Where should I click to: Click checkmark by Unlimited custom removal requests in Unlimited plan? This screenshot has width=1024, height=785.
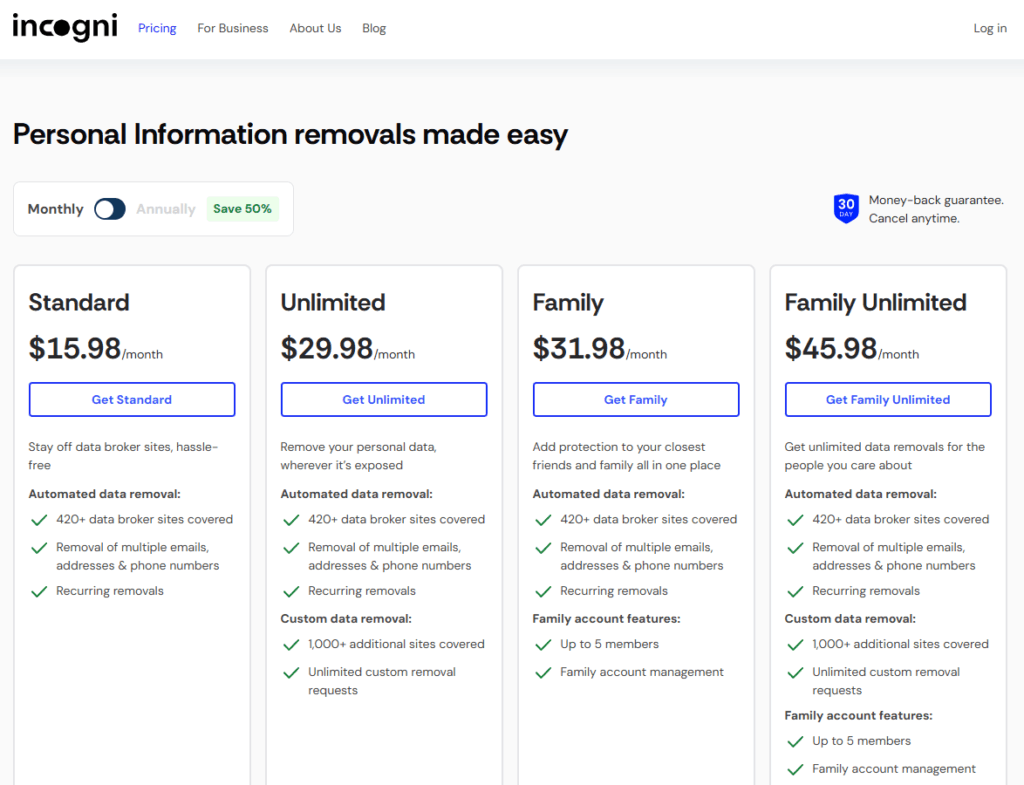[x=292, y=673]
